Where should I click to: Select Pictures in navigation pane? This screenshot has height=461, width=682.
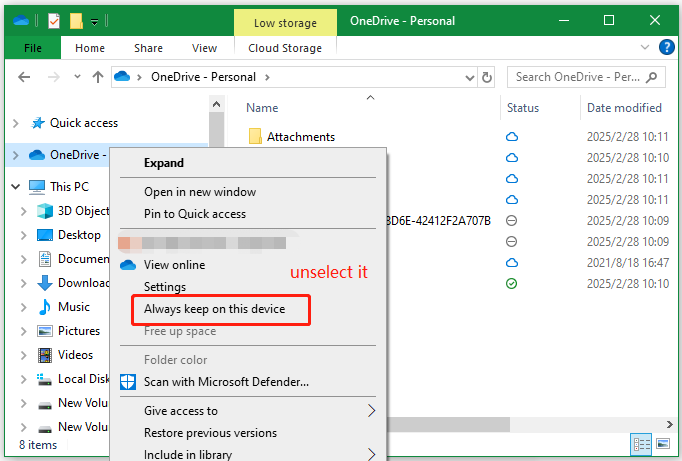pos(79,331)
